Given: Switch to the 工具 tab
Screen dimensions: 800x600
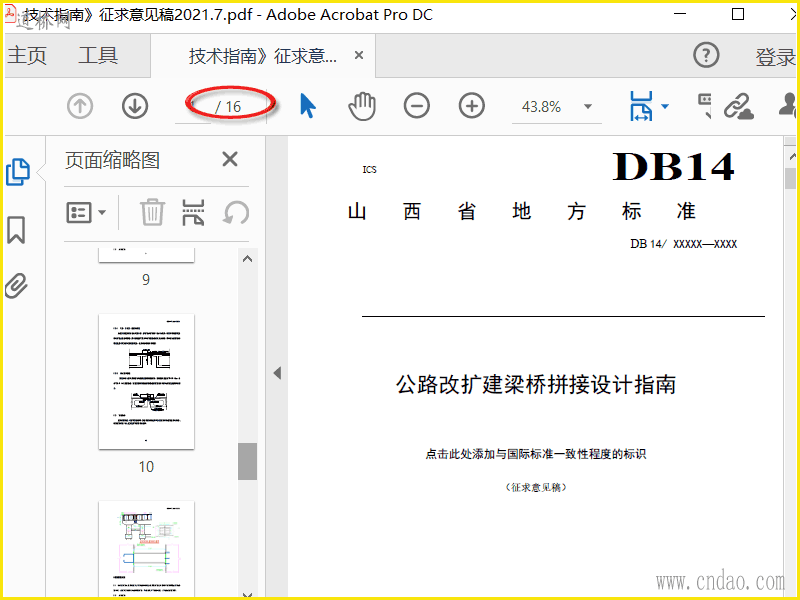Looking at the screenshot, I should pyautogui.click(x=98, y=56).
